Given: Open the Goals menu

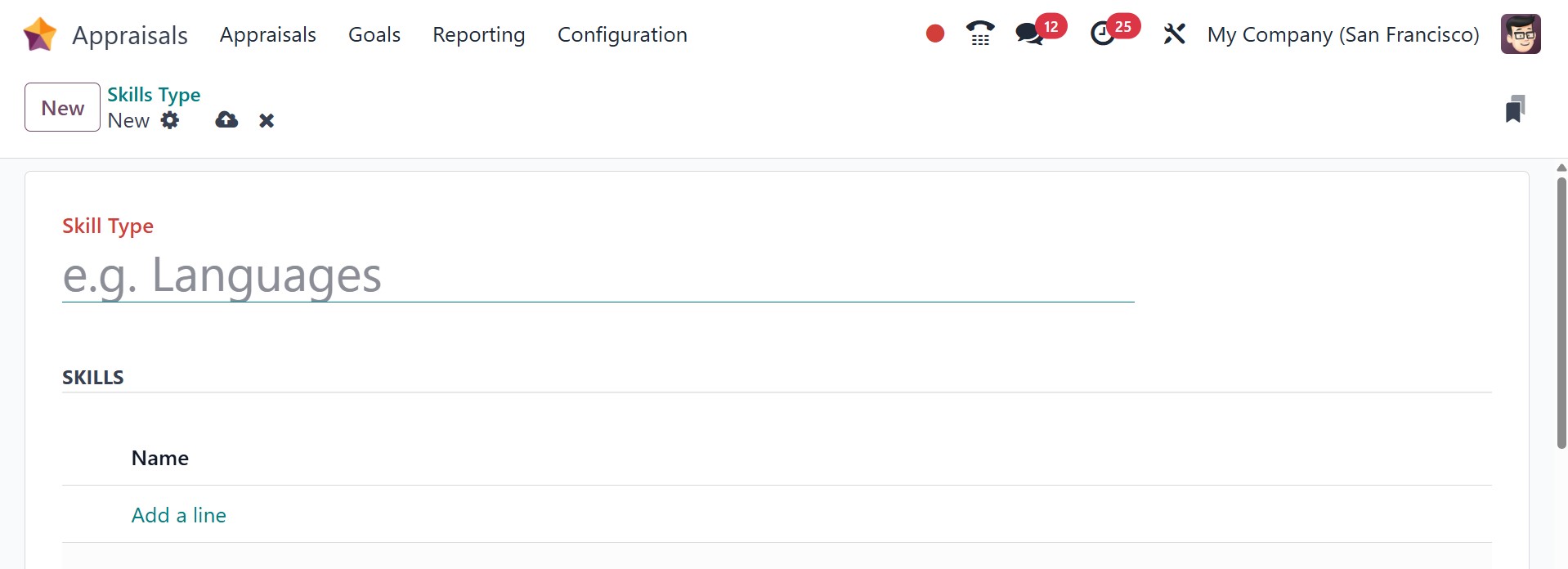Looking at the screenshot, I should coord(374,34).
